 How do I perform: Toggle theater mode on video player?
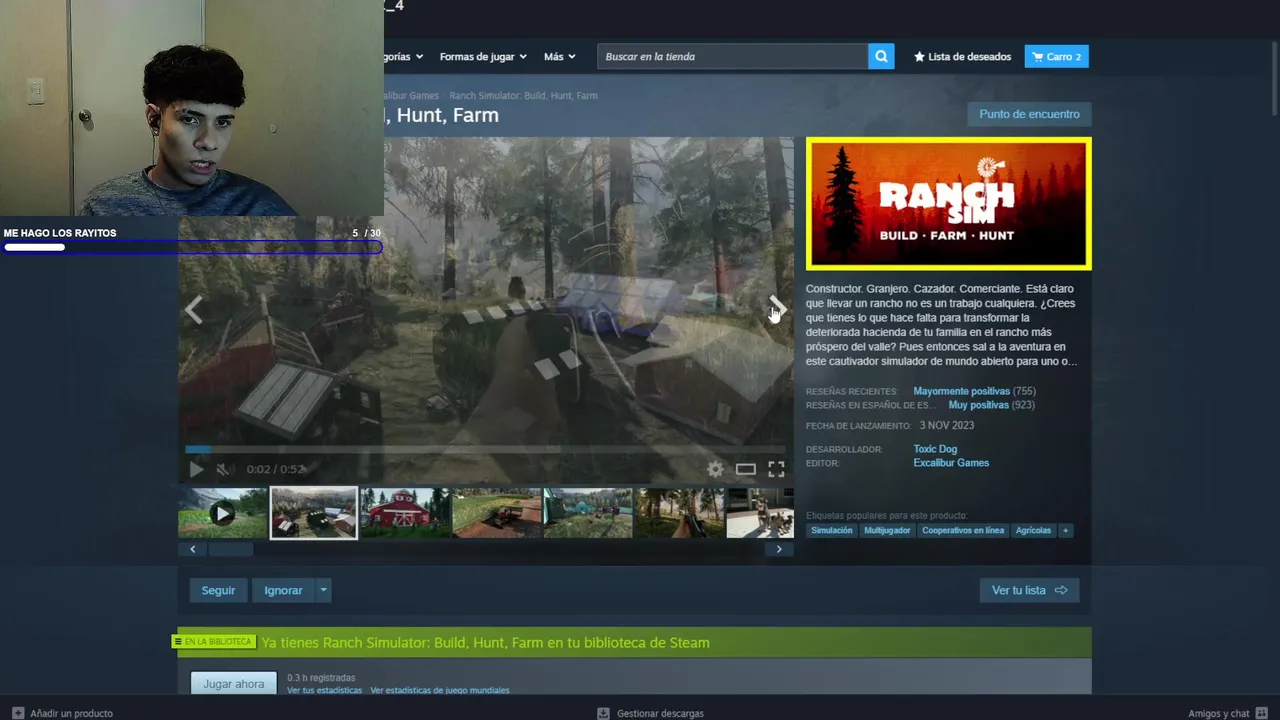pos(745,469)
